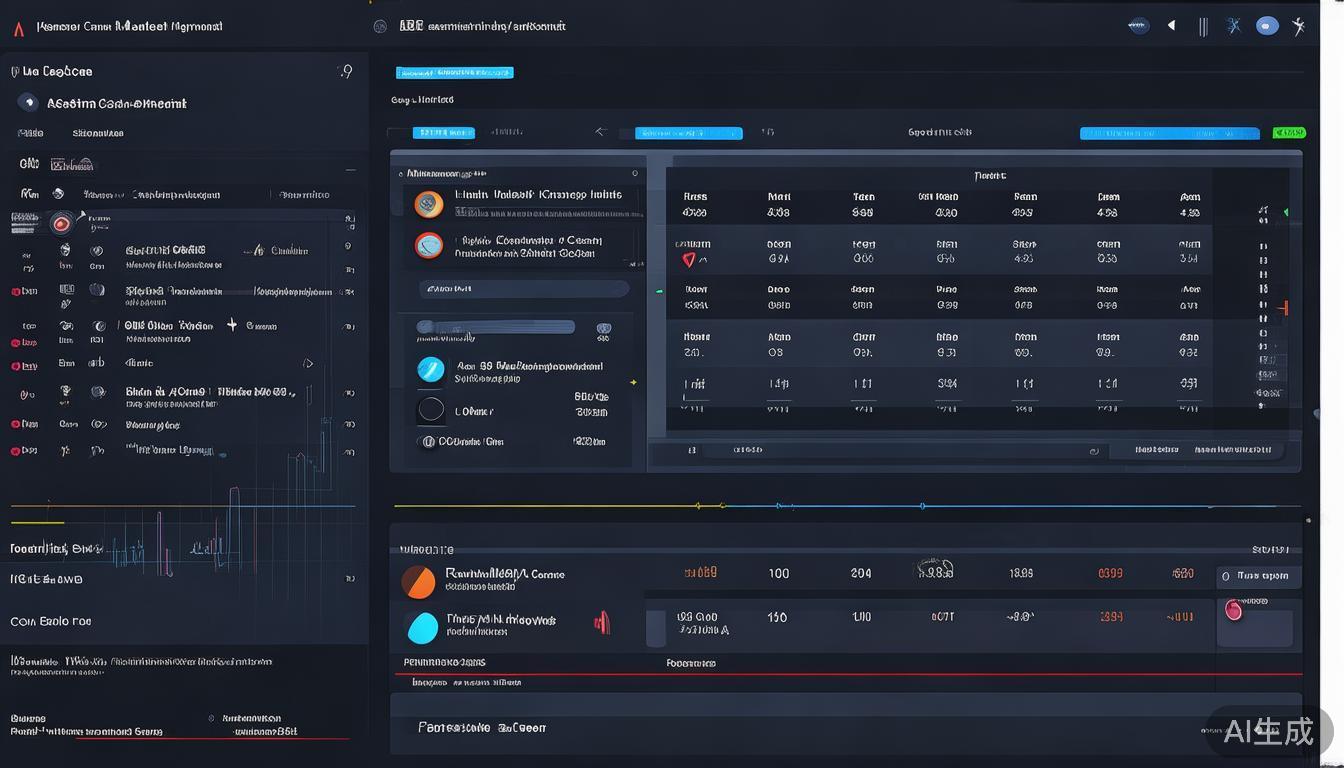The width and height of the screenshot is (1344, 768).
Task: Select the long blue tab near the green badge
Action: click(x=1169, y=133)
